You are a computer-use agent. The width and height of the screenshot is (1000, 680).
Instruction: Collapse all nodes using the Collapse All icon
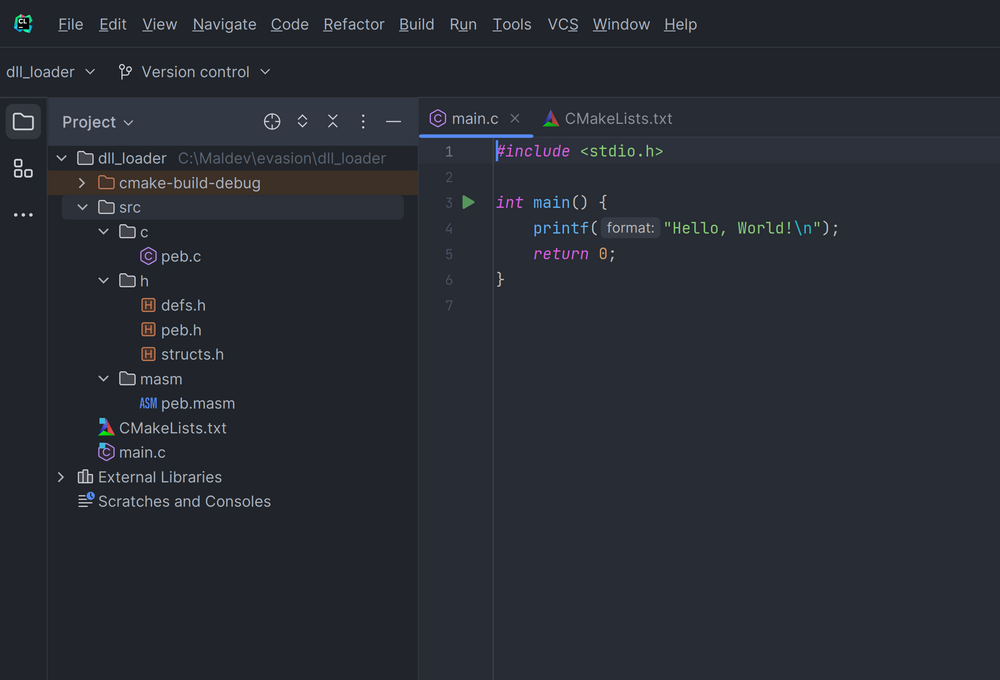coord(332,121)
